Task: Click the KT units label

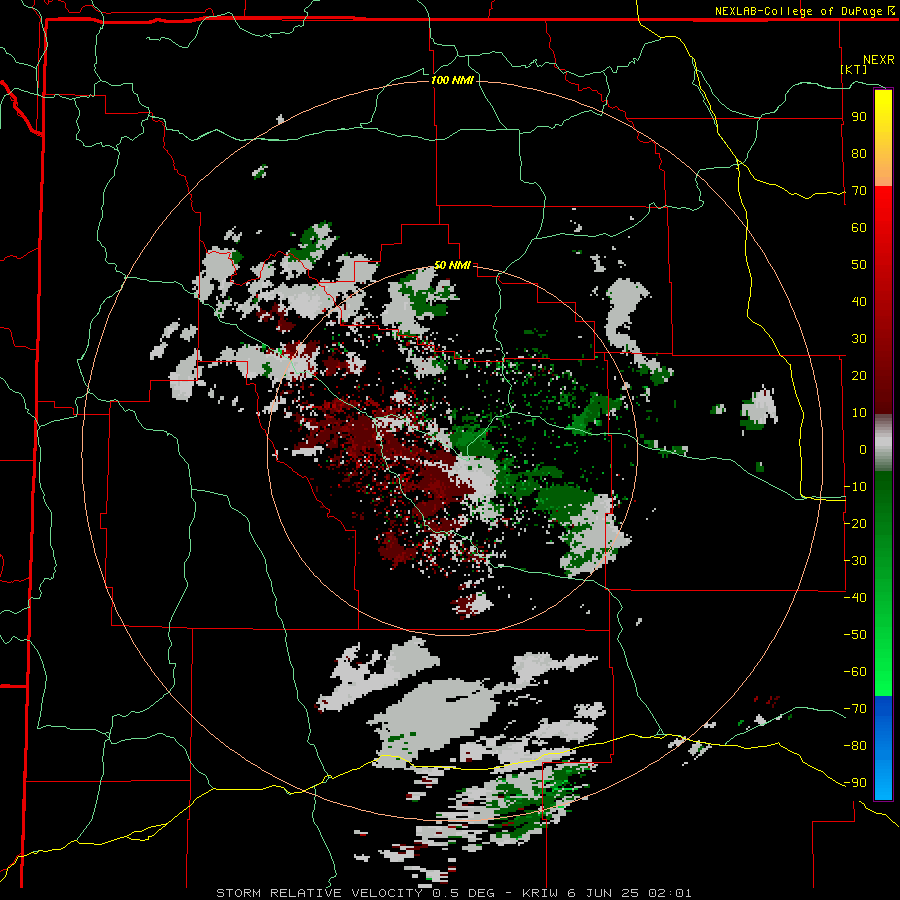Action: 854,69
